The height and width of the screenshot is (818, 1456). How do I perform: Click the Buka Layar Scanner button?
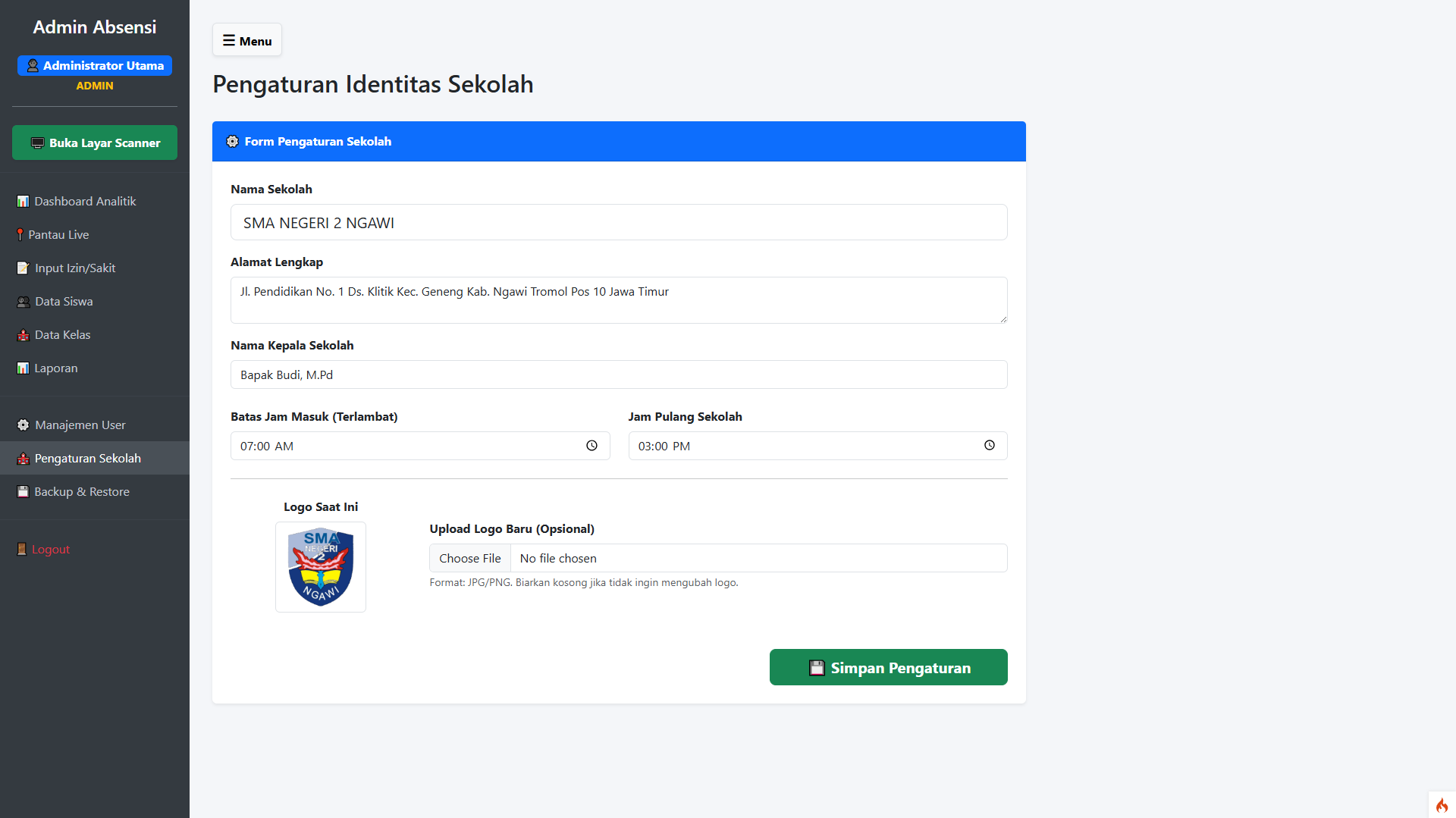pos(95,143)
